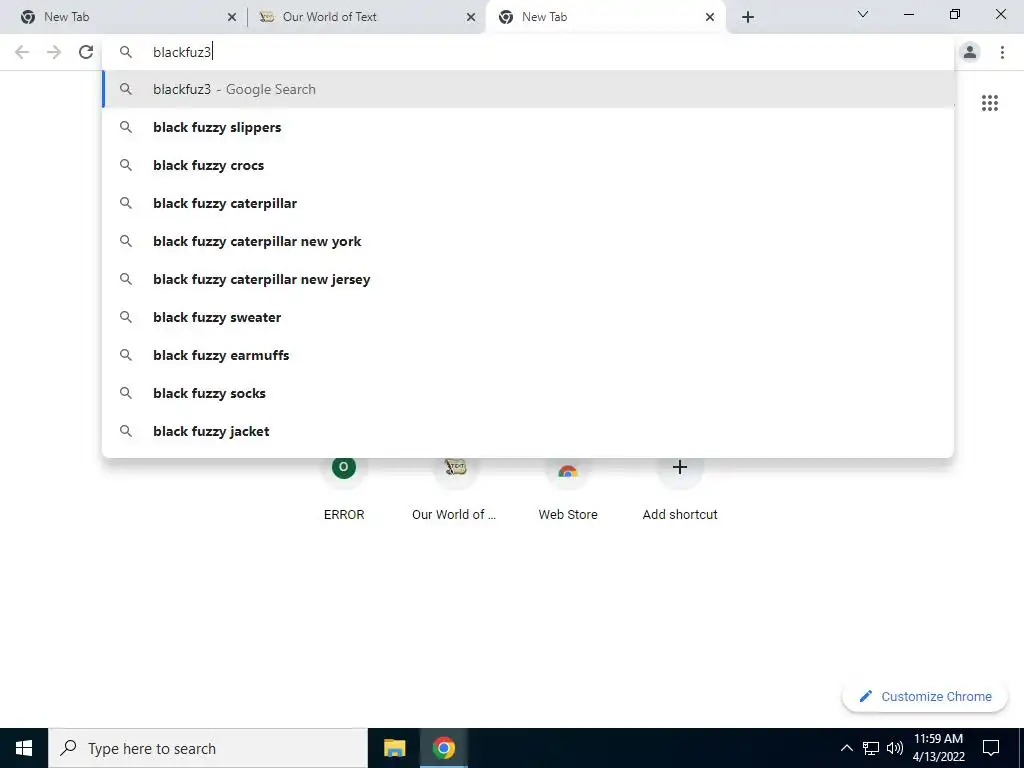
Task: Click search icon beside black fuzzy jacket
Action: (126, 431)
